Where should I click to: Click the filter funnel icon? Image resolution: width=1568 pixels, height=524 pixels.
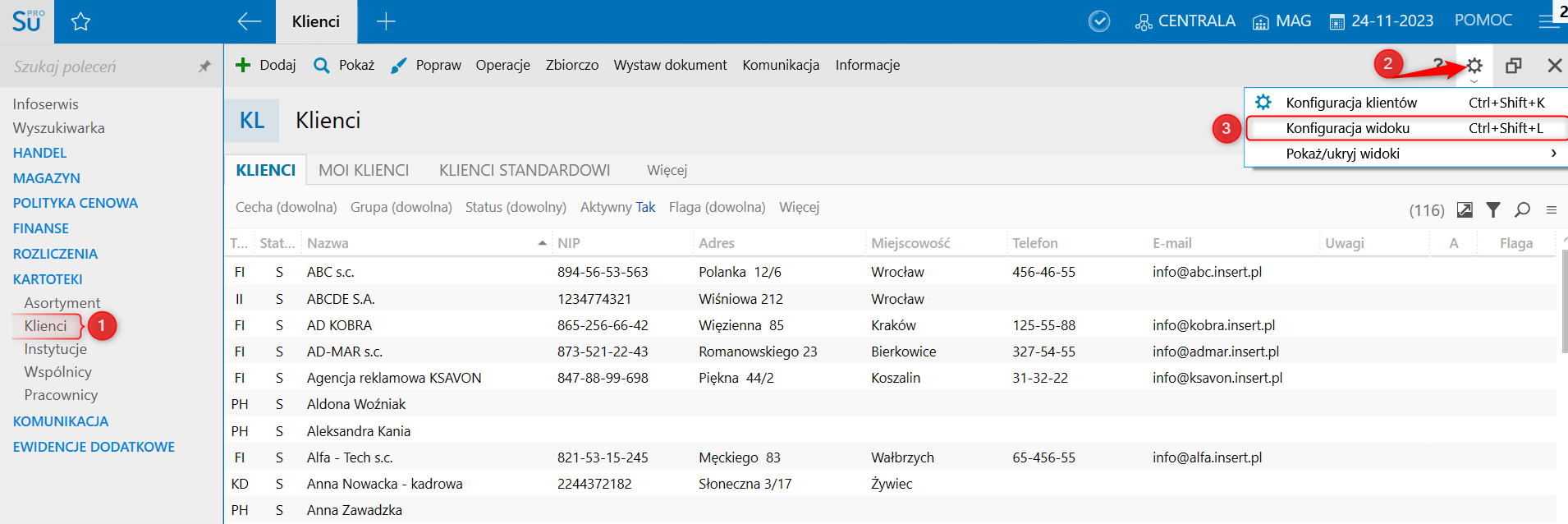(1493, 209)
